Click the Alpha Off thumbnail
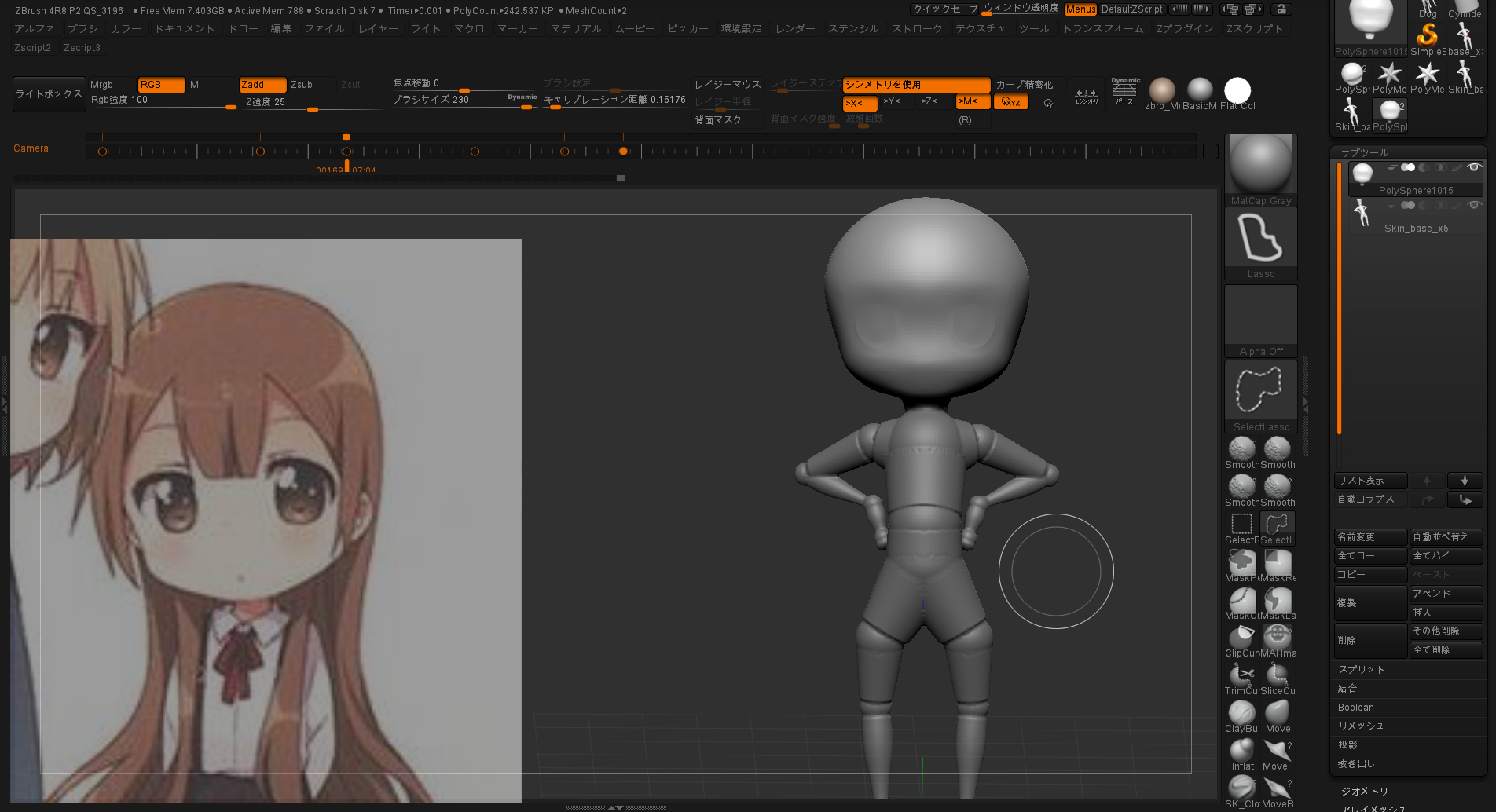Viewport: 1496px width, 812px height. tap(1260, 318)
